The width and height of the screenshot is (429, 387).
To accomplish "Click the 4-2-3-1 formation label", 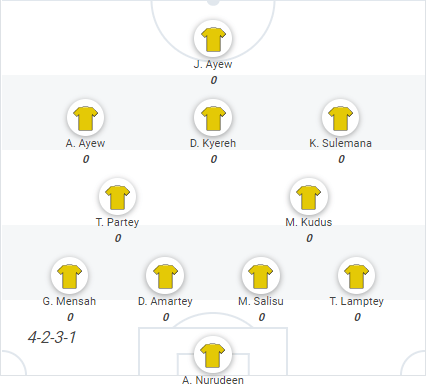I will click(52, 337).
